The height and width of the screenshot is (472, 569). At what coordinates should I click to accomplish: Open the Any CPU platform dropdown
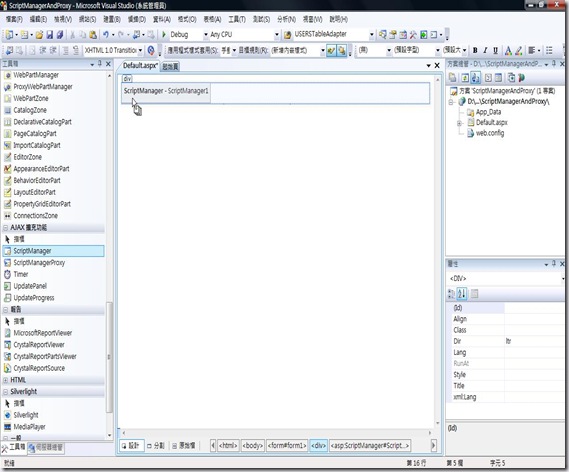point(277,35)
